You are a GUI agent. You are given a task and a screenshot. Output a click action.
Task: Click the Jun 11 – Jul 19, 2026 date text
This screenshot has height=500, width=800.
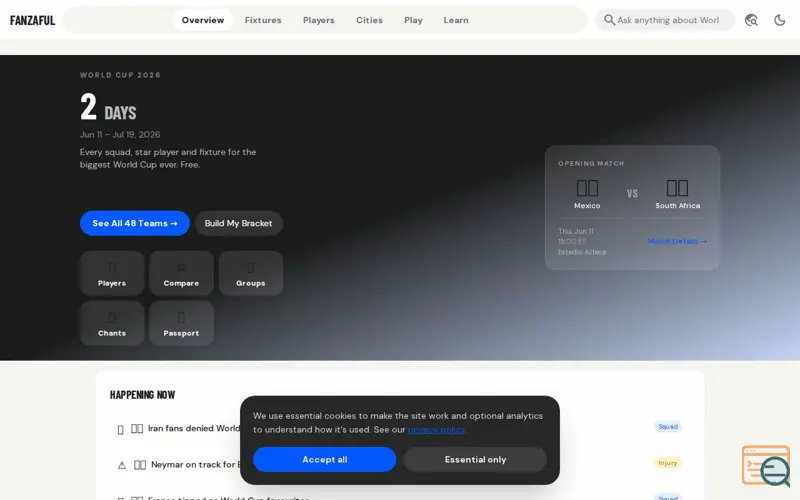click(x=120, y=135)
